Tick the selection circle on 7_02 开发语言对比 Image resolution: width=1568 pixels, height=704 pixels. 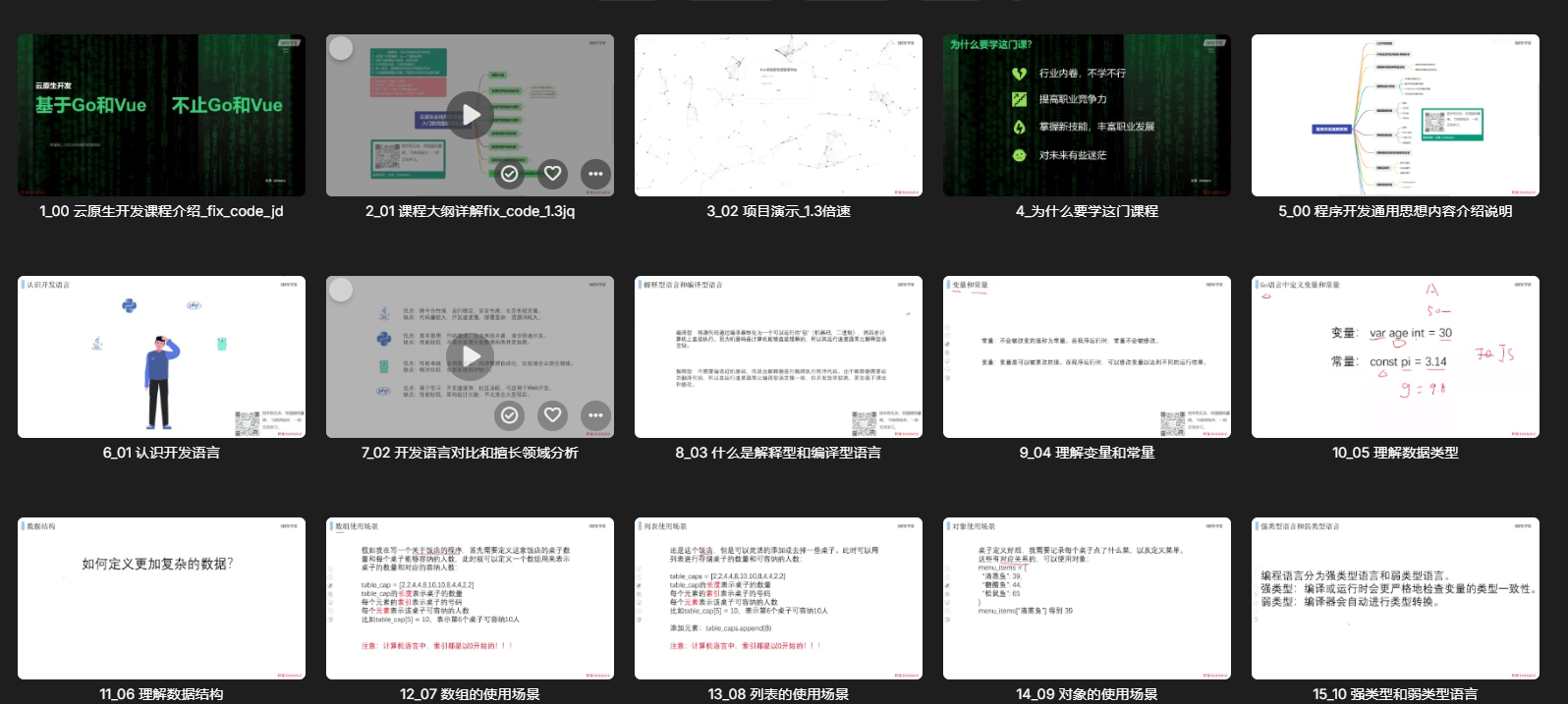(341, 290)
